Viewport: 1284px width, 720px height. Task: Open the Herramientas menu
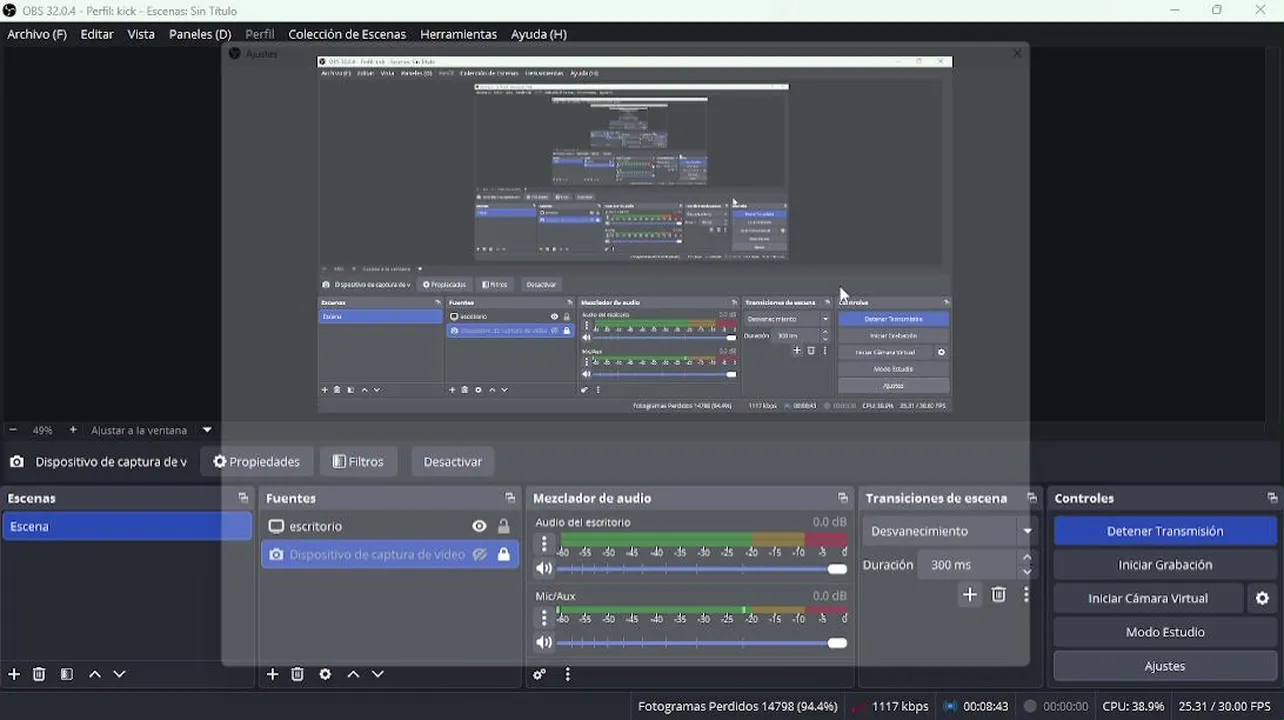pyautogui.click(x=458, y=34)
